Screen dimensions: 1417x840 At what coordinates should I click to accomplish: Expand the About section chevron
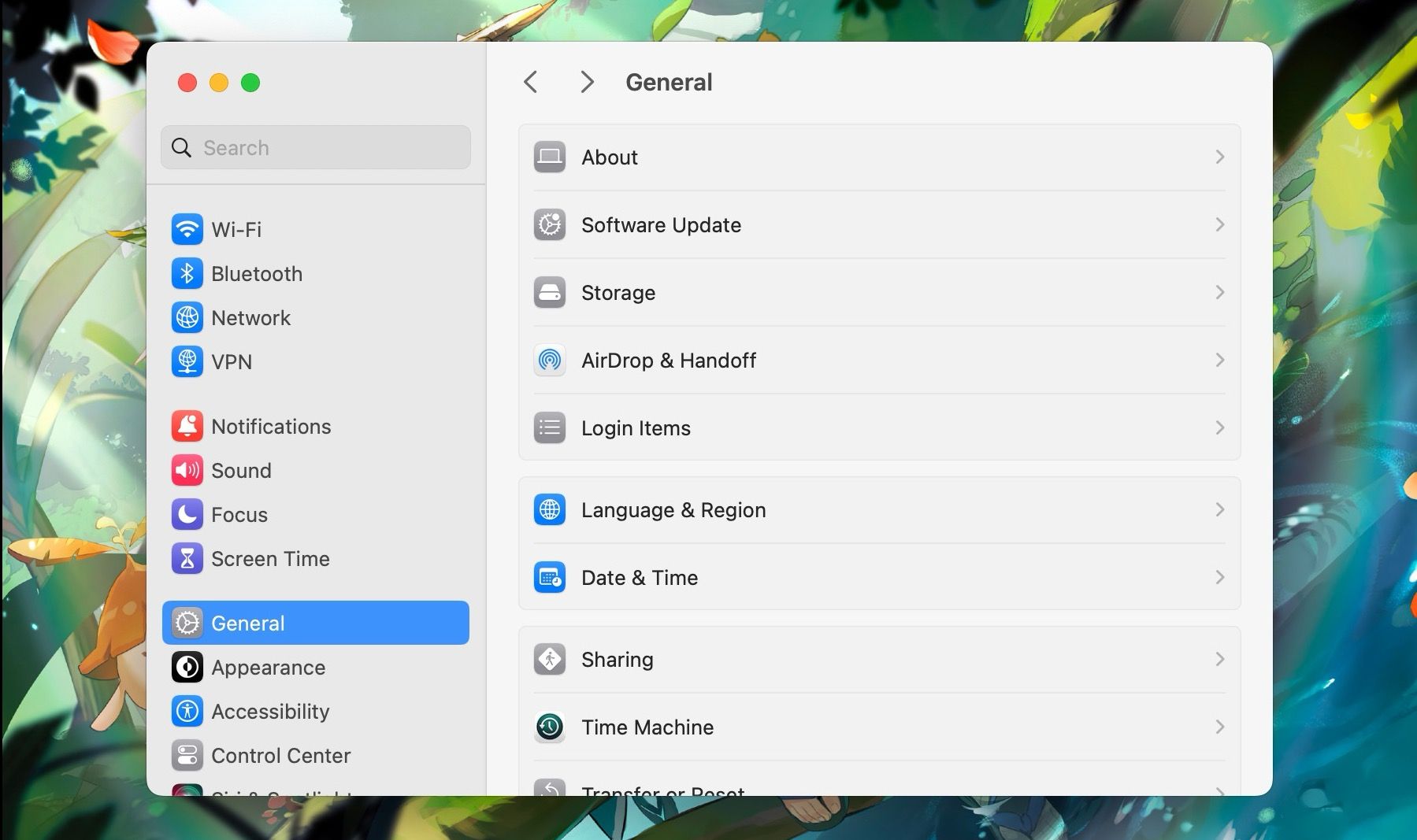1220,157
